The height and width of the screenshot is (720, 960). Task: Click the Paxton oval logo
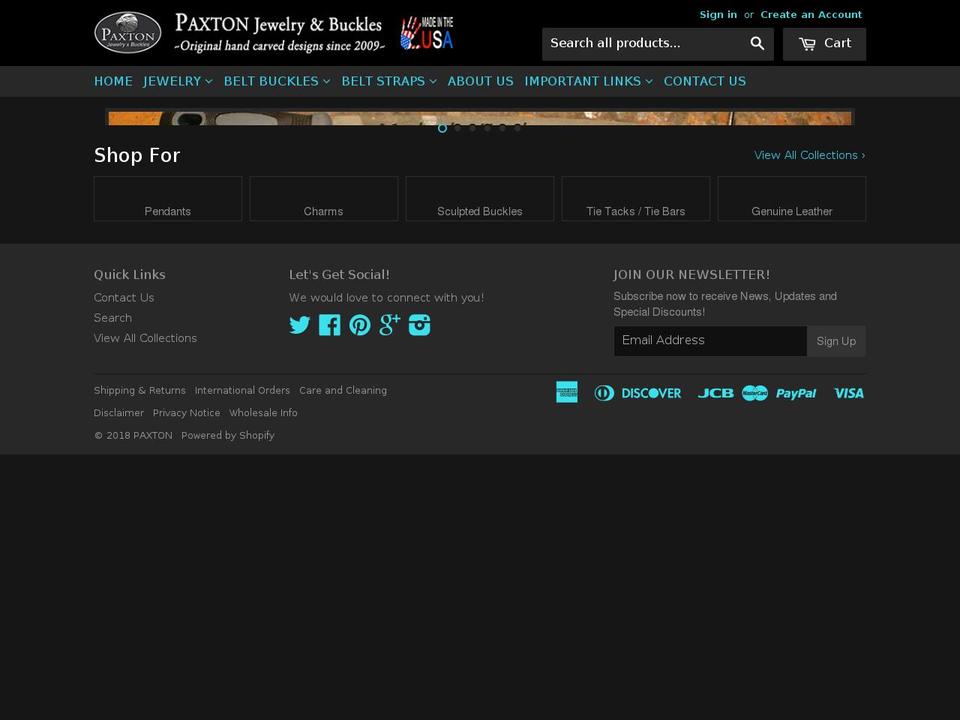(x=127, y=32)
